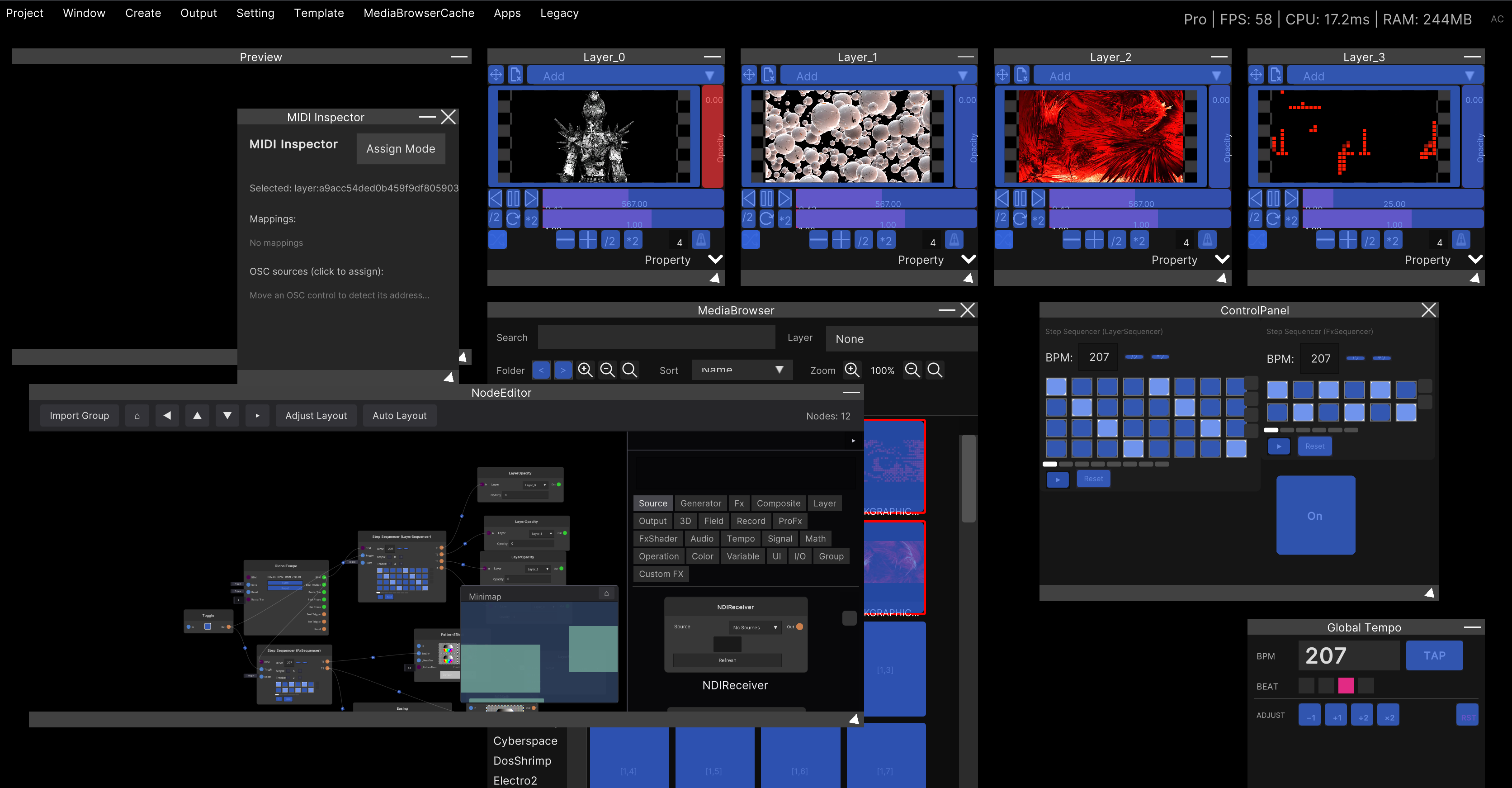Open the Sort by Name dropdown
1512x788 pixels.
pyautogui.click(x=742, y=370)
